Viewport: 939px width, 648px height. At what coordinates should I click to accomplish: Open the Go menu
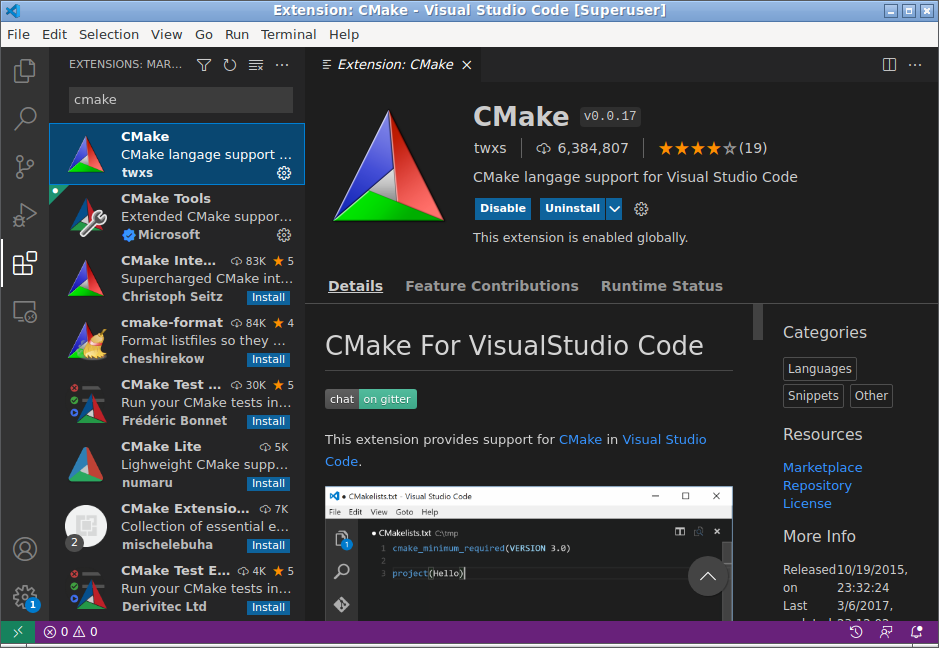(204, 35)
